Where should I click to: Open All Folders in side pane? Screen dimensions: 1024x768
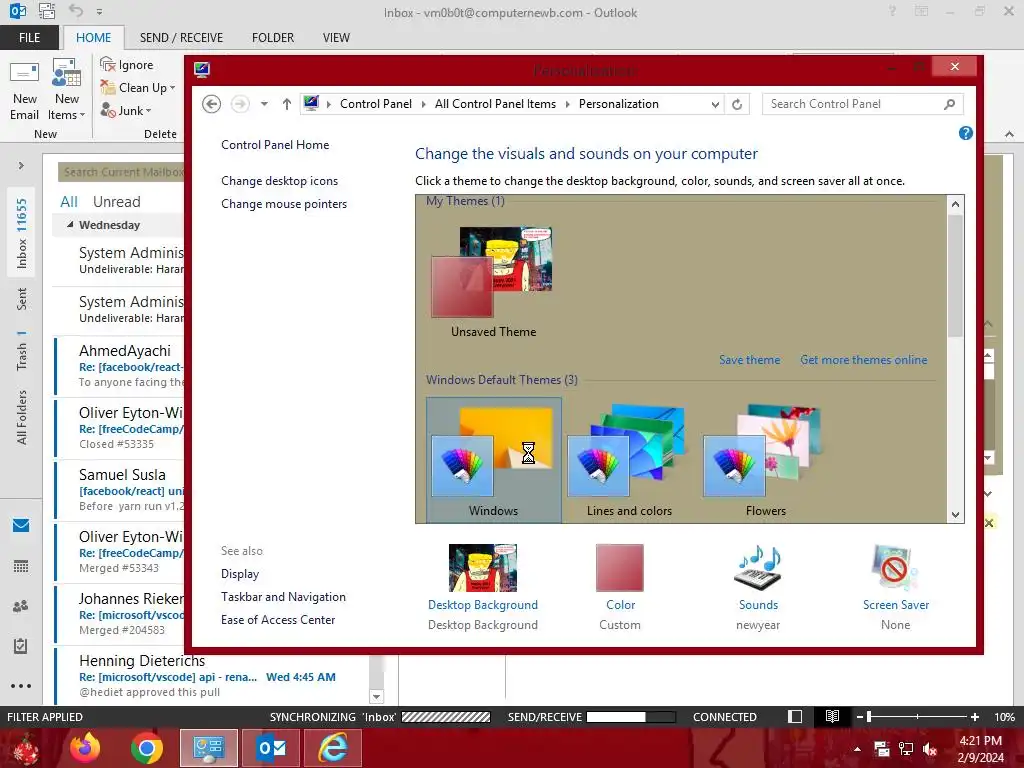point(22,417)
